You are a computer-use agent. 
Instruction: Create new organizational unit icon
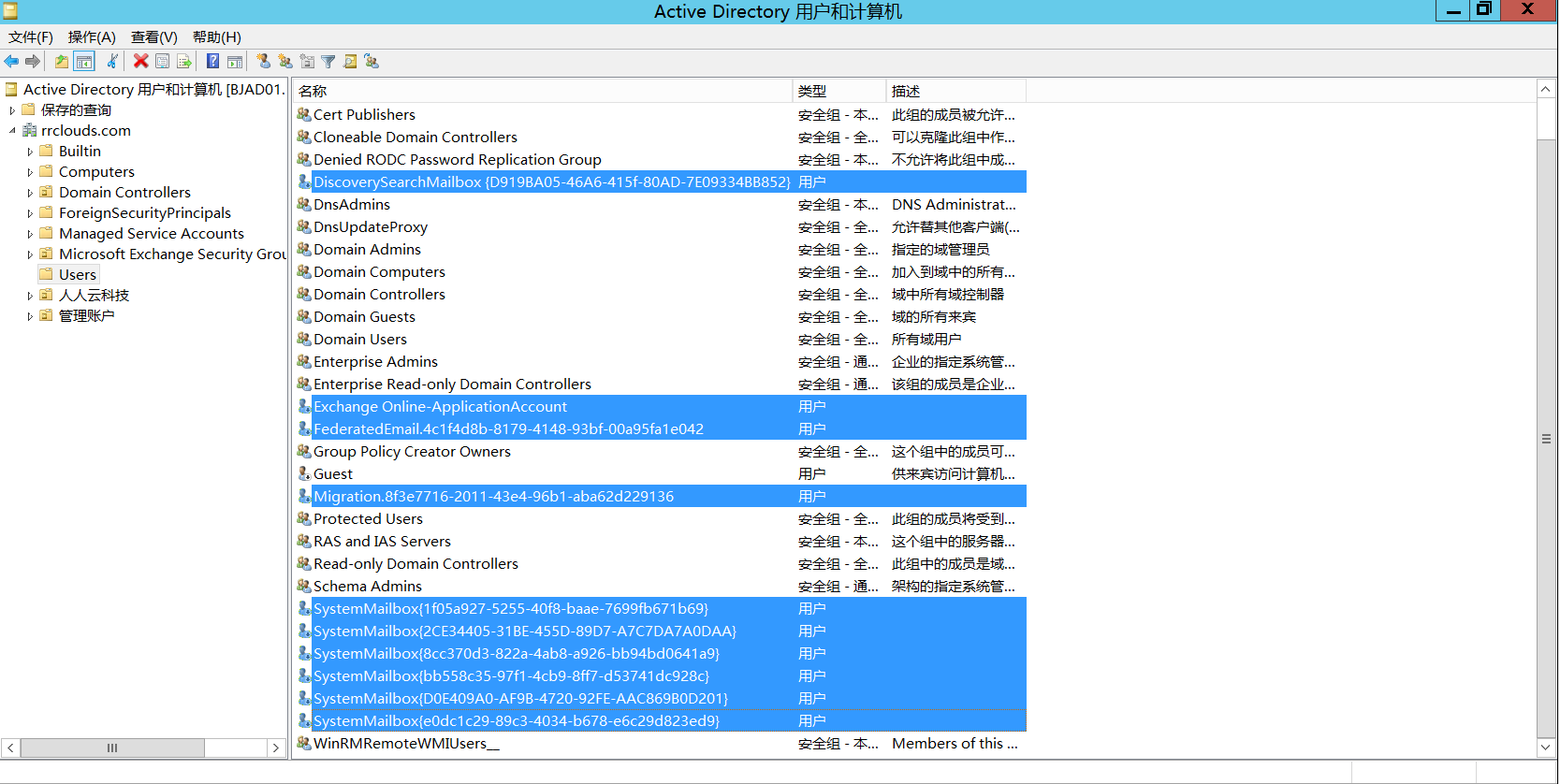[x=307, y=62]
